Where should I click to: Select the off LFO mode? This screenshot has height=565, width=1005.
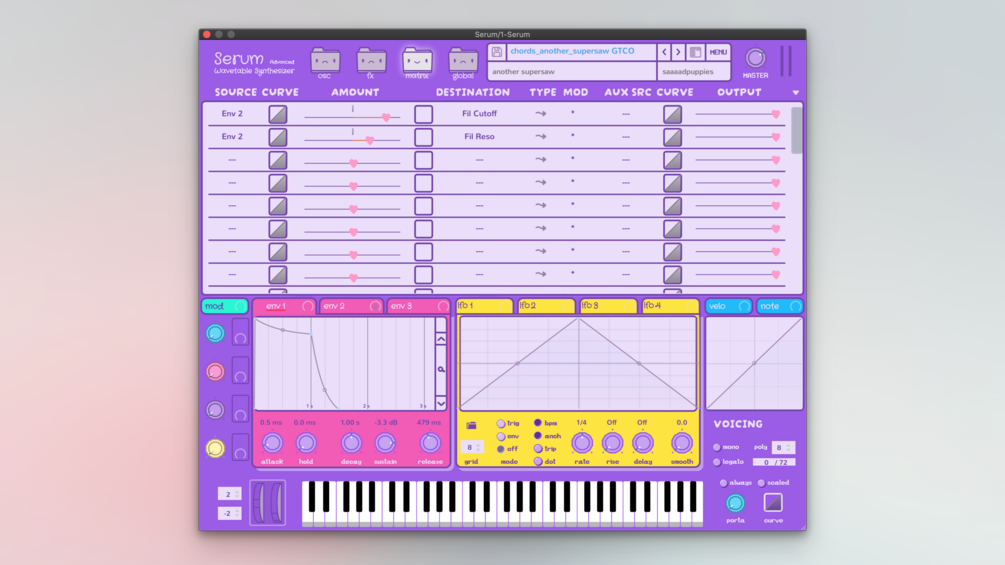coord(501,449)
